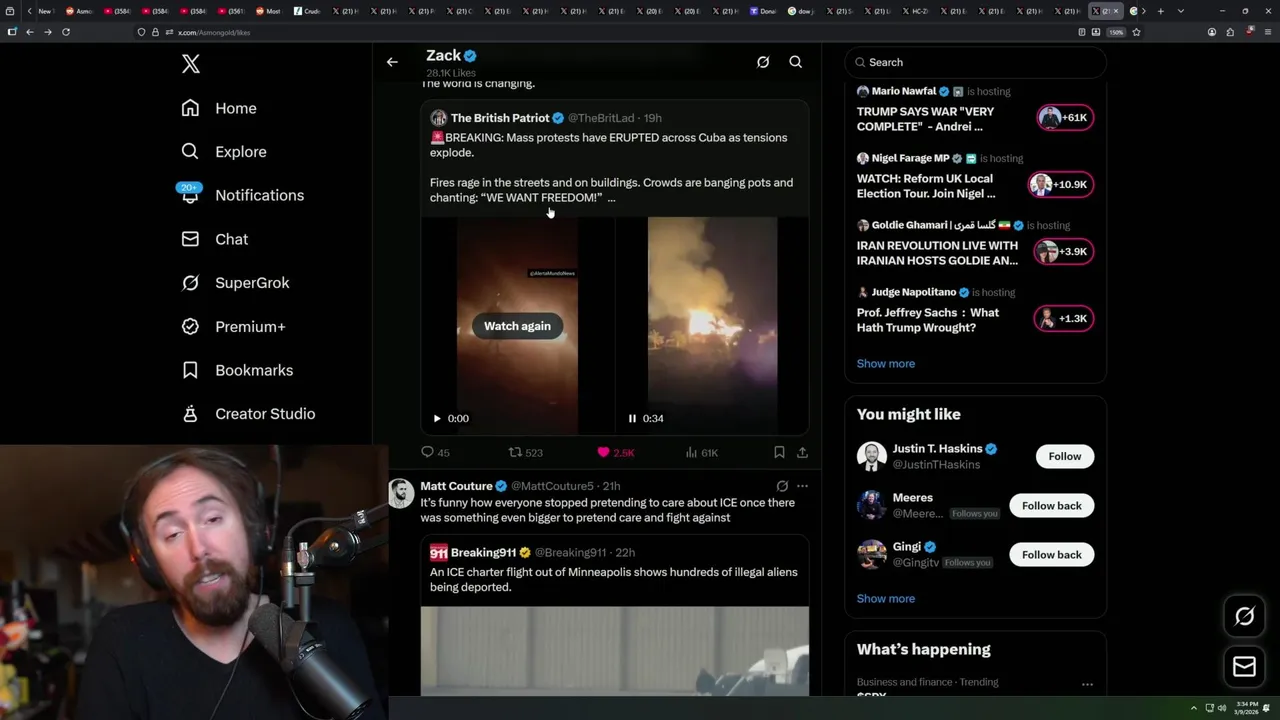Click the X logo in sidebar

point(191,64)
